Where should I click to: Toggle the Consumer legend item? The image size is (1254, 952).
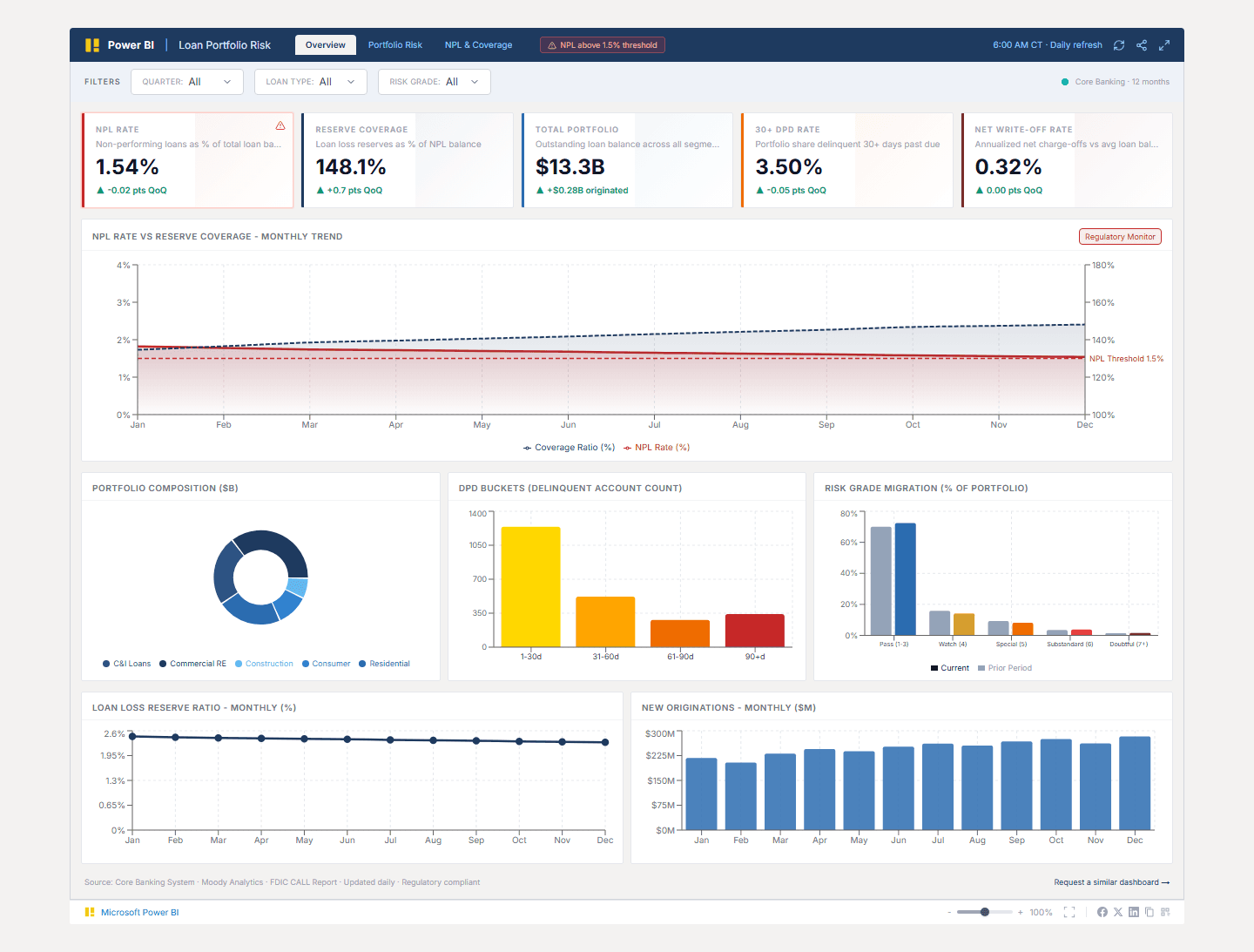point(326,664)
